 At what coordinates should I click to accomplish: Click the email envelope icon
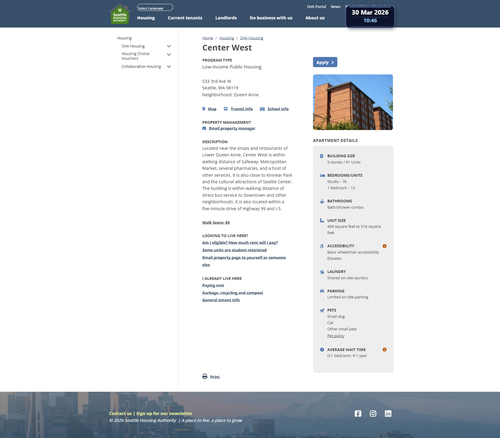204,128
